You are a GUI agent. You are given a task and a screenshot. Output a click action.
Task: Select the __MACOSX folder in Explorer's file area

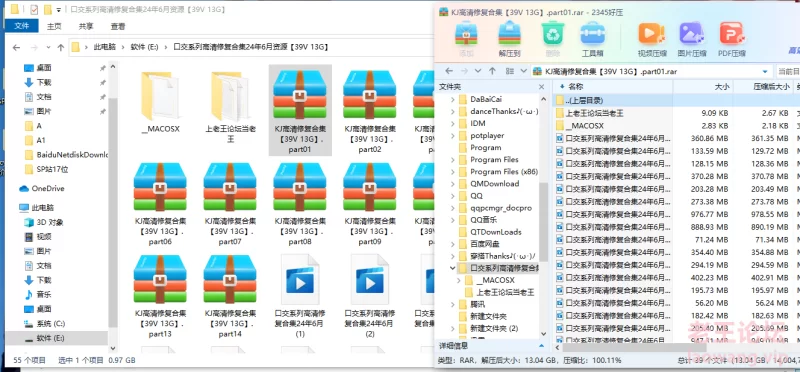[x=160, y=102]
